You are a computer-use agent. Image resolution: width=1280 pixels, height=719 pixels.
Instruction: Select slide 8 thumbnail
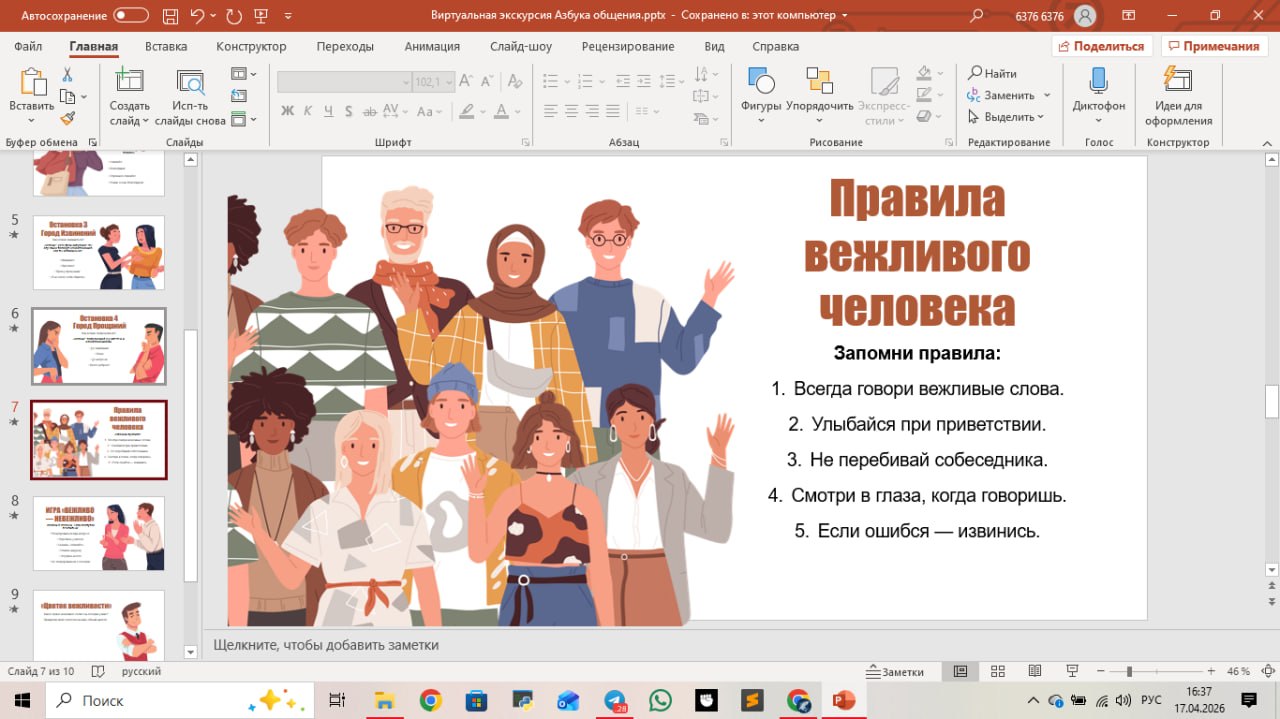(99, 533)
